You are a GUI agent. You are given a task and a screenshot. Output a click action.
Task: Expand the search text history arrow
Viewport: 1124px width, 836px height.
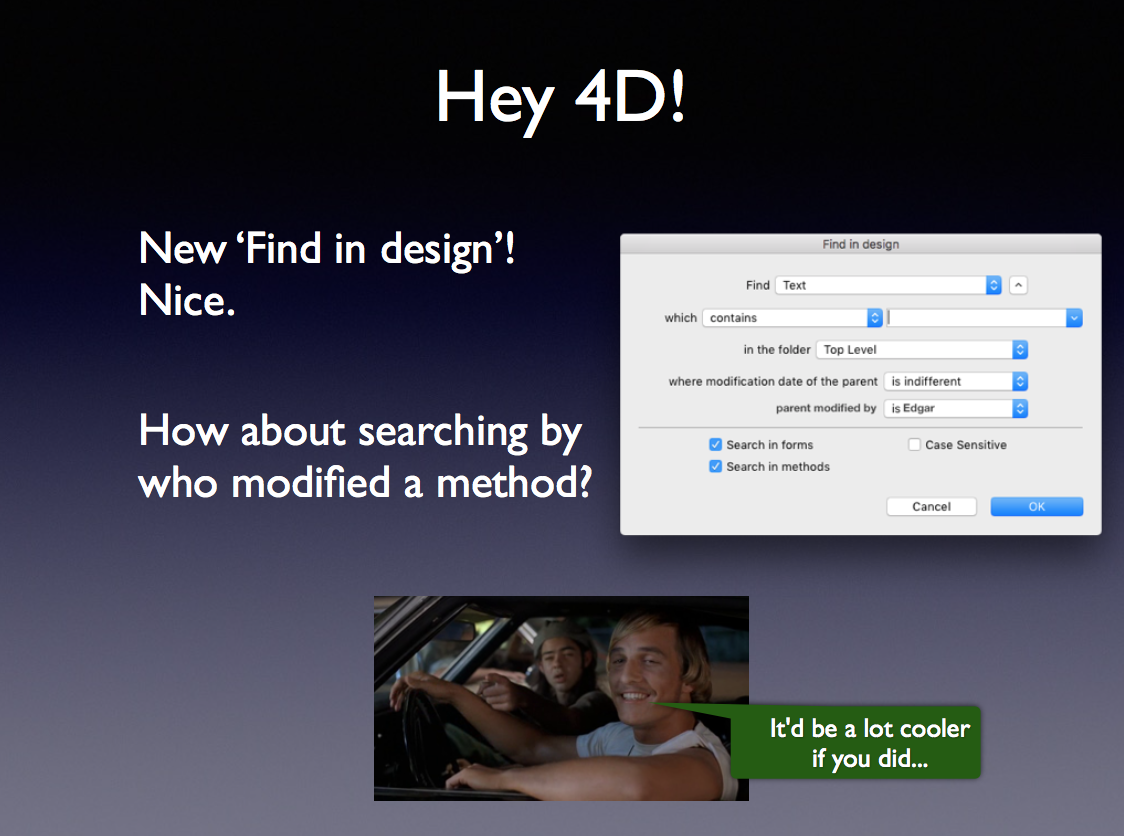point(1074,318)
